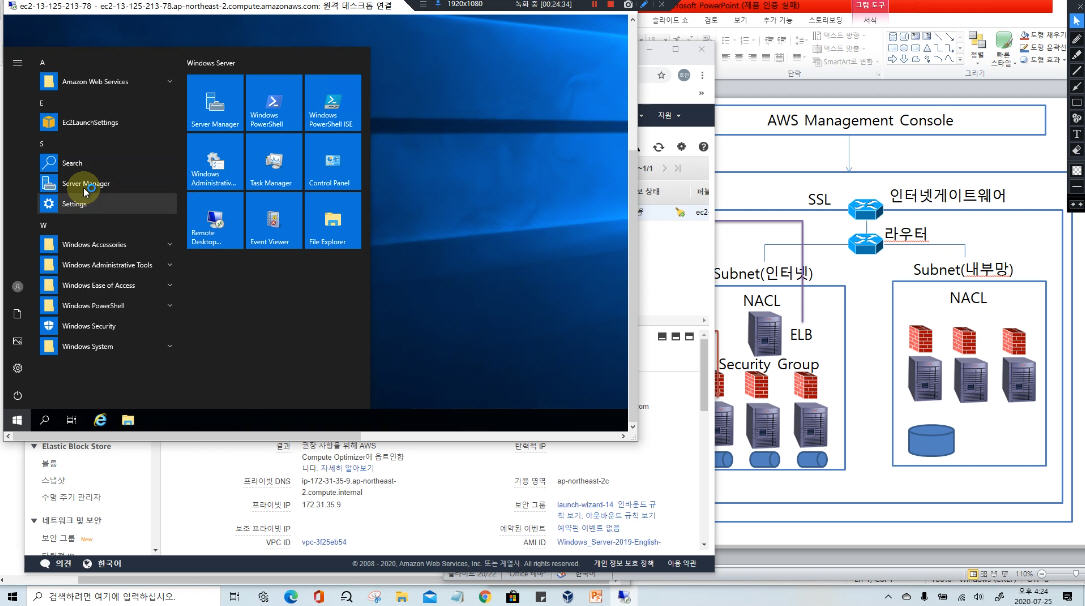Expand the Windows PowerShell folder
The width and height of the screenshot is (1085, 606).
pos(107,306)
